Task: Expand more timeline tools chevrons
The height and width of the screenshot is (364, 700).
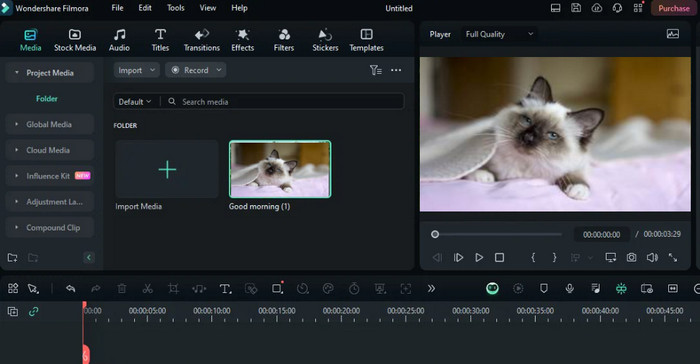Action: pyautogui.click(x=431, y=289)
